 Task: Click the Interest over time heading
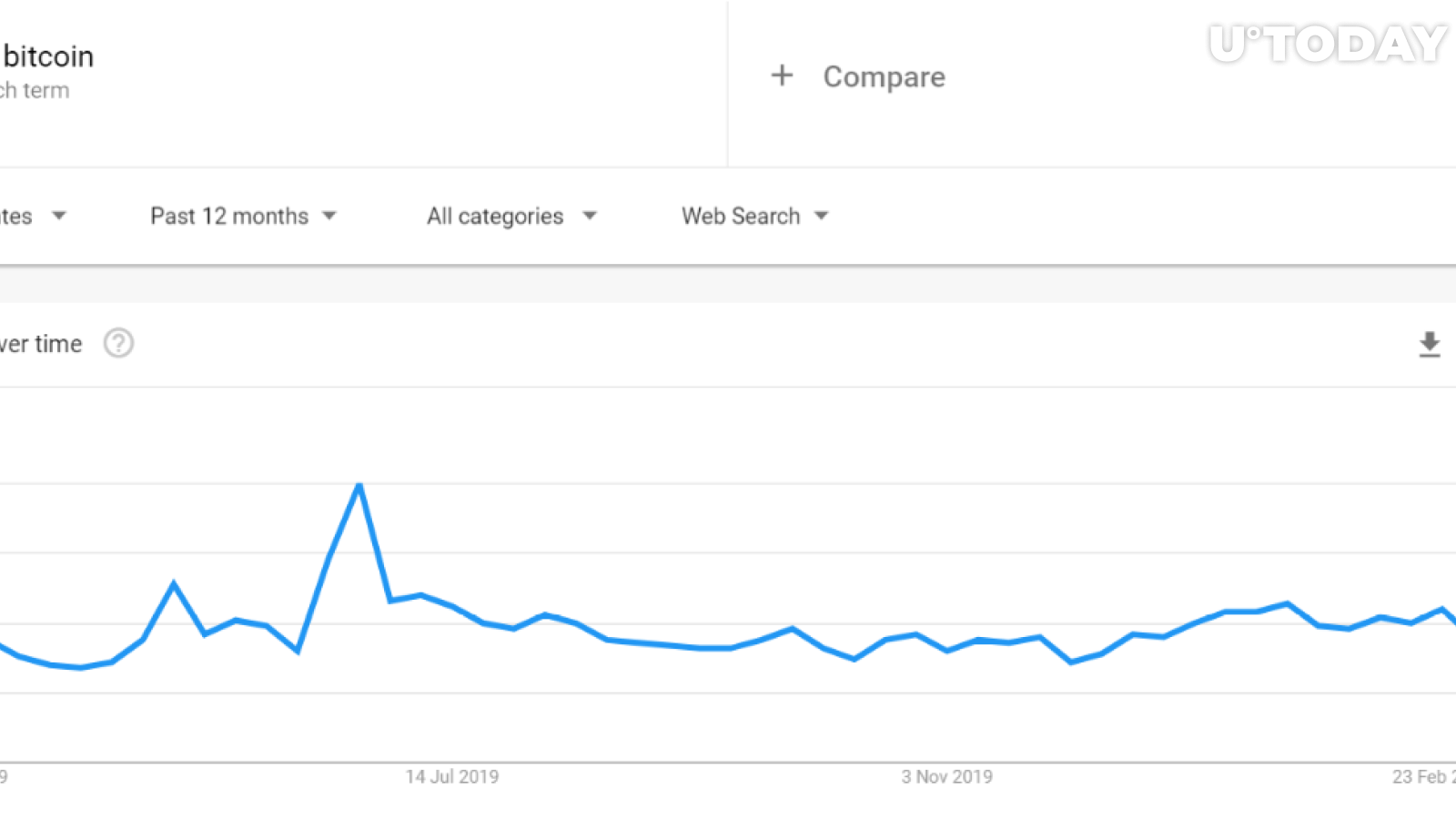[x=41, y=344]
